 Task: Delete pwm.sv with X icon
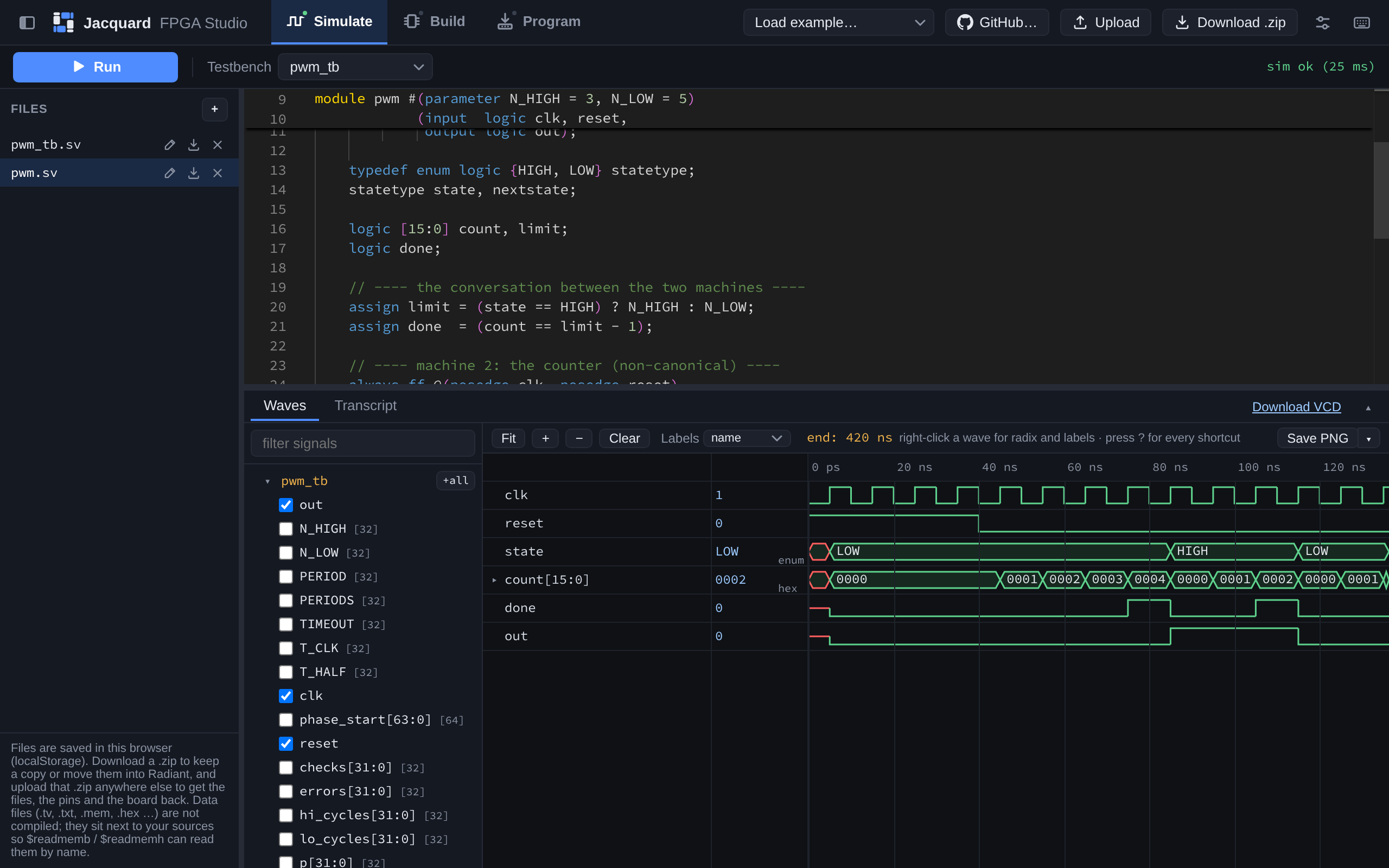pos(218,173)
